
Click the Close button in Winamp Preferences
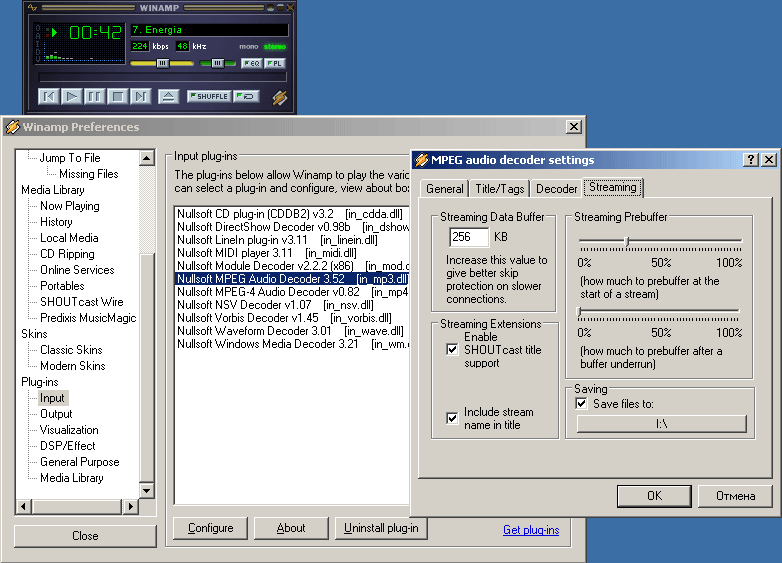click(85, 536)
